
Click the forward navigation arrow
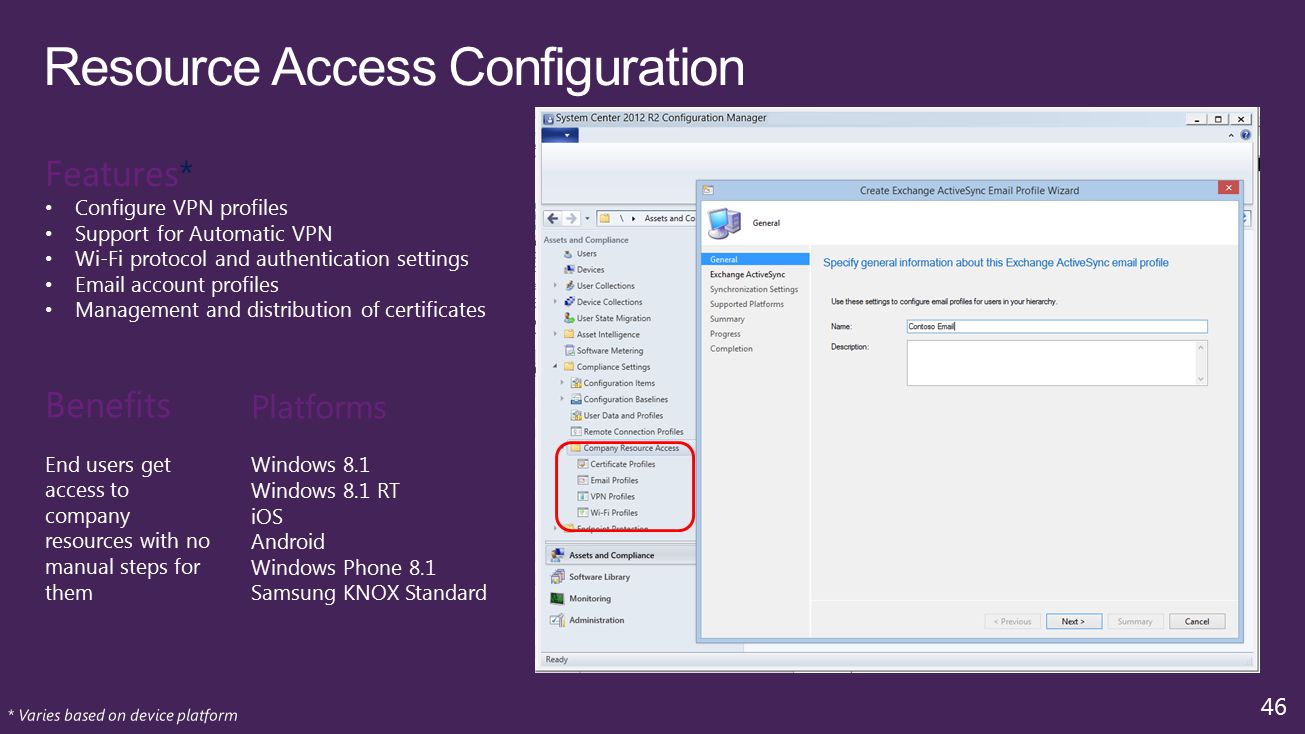pos(570,218)
